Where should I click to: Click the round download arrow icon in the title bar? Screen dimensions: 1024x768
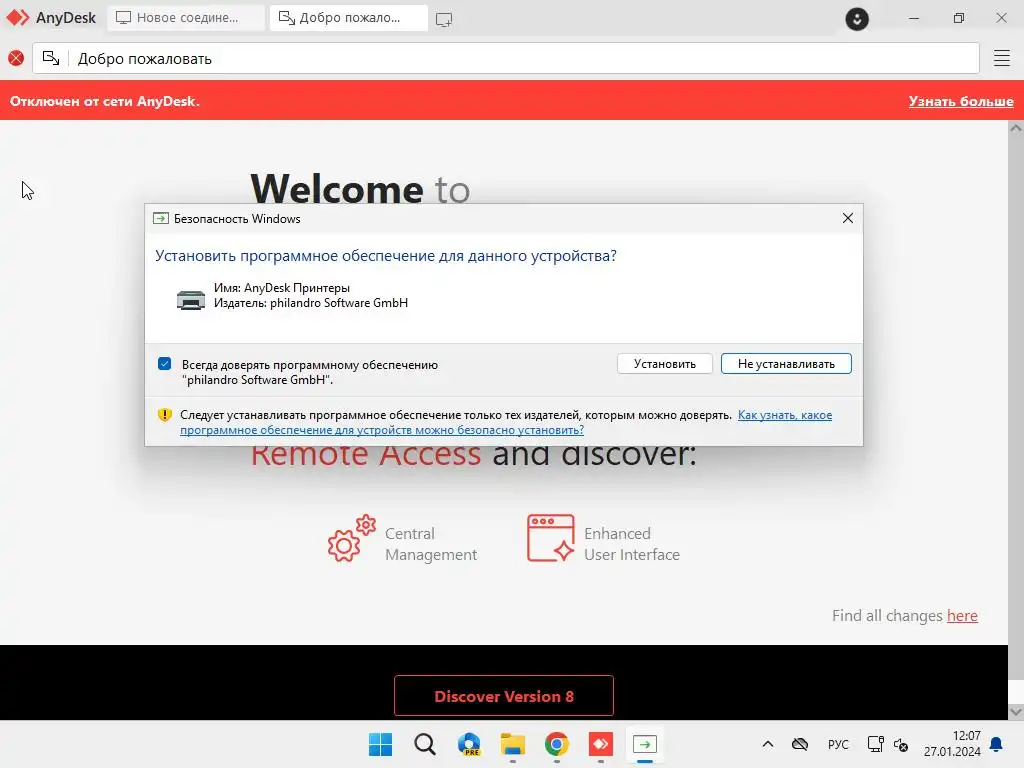pos(857,19)
